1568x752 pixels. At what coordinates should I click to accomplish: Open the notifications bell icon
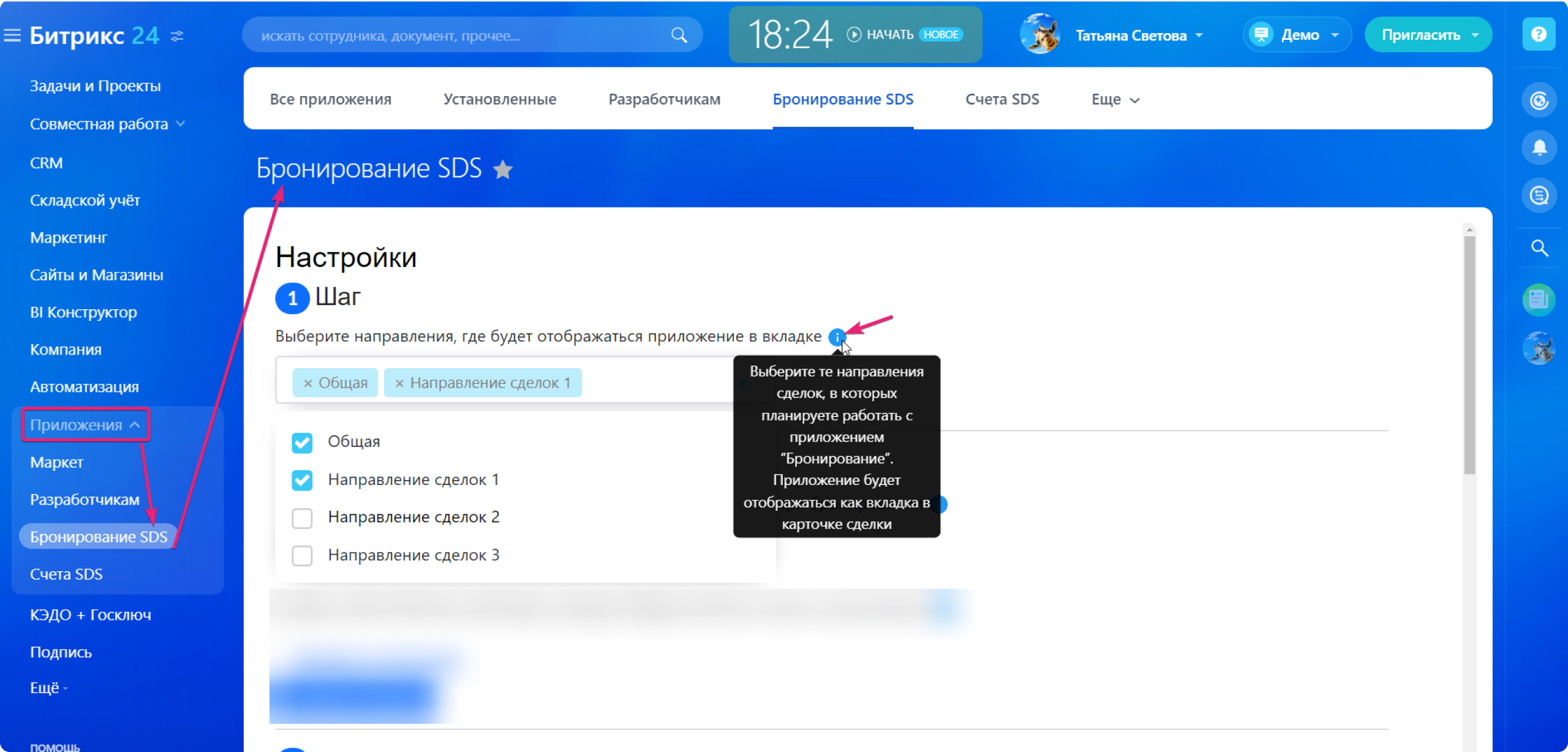tap(1539, 148)
